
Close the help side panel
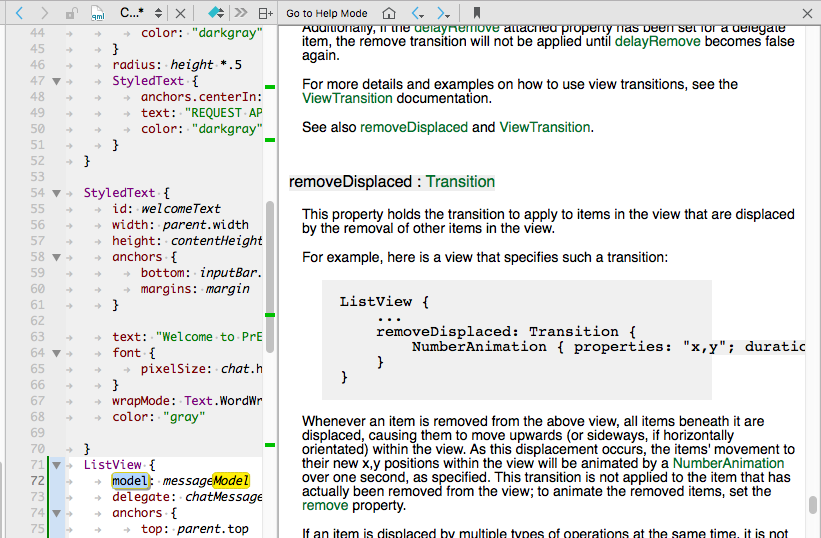point(807,13)
